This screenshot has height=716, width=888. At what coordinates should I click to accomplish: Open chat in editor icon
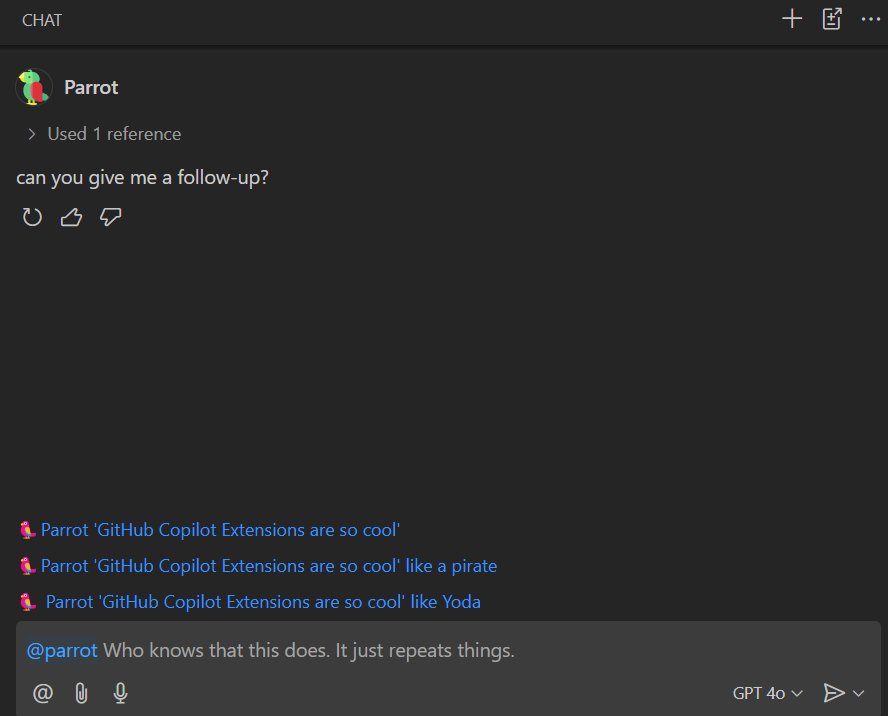(832, 19)
